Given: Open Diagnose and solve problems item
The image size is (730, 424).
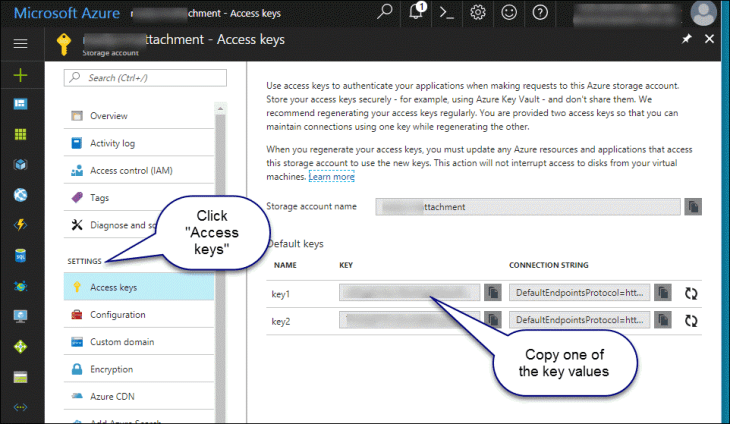Looking at the screenshot, I should [139, 225].
